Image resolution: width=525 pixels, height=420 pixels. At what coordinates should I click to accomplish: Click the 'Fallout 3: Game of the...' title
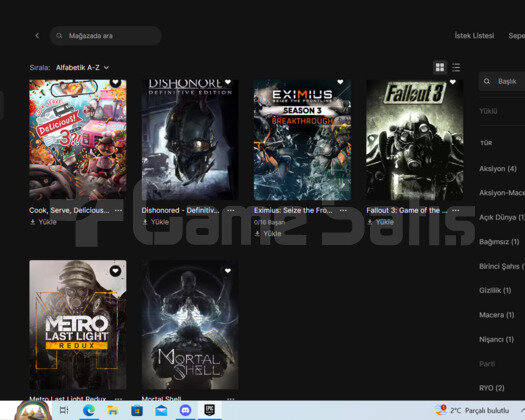[x=407, y=210]
